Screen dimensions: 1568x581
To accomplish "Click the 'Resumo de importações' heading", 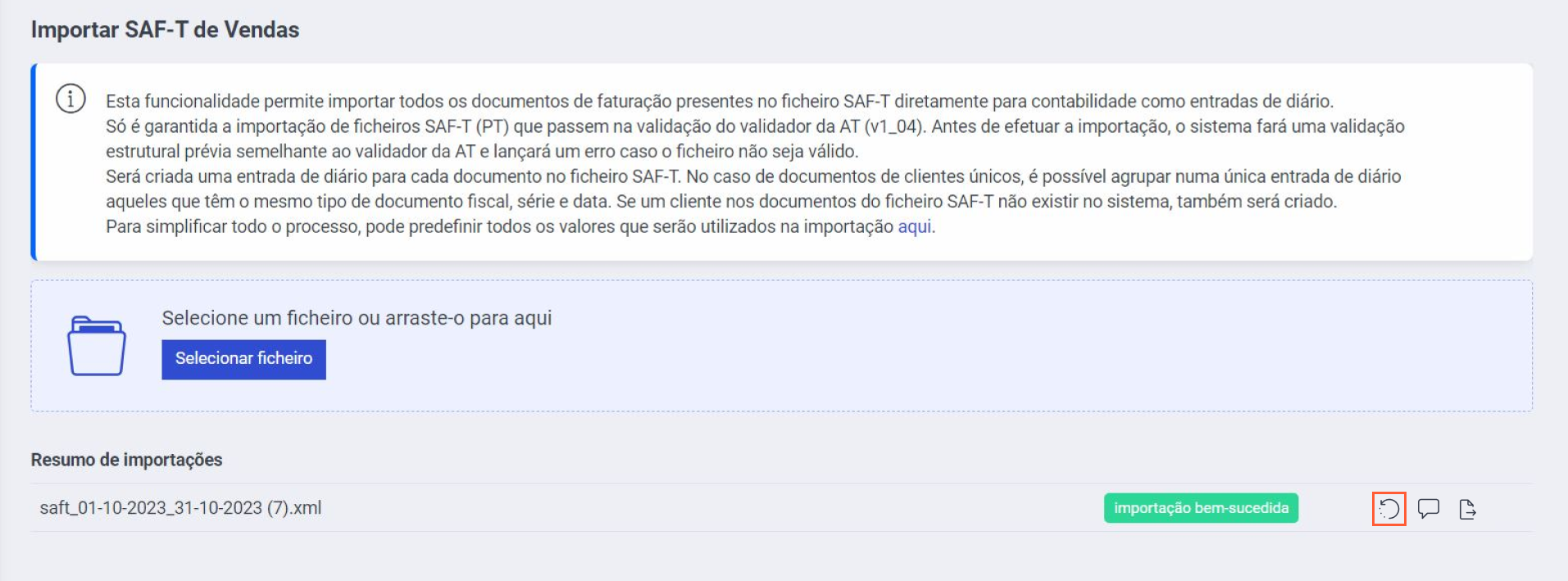I will click(126, 460).
